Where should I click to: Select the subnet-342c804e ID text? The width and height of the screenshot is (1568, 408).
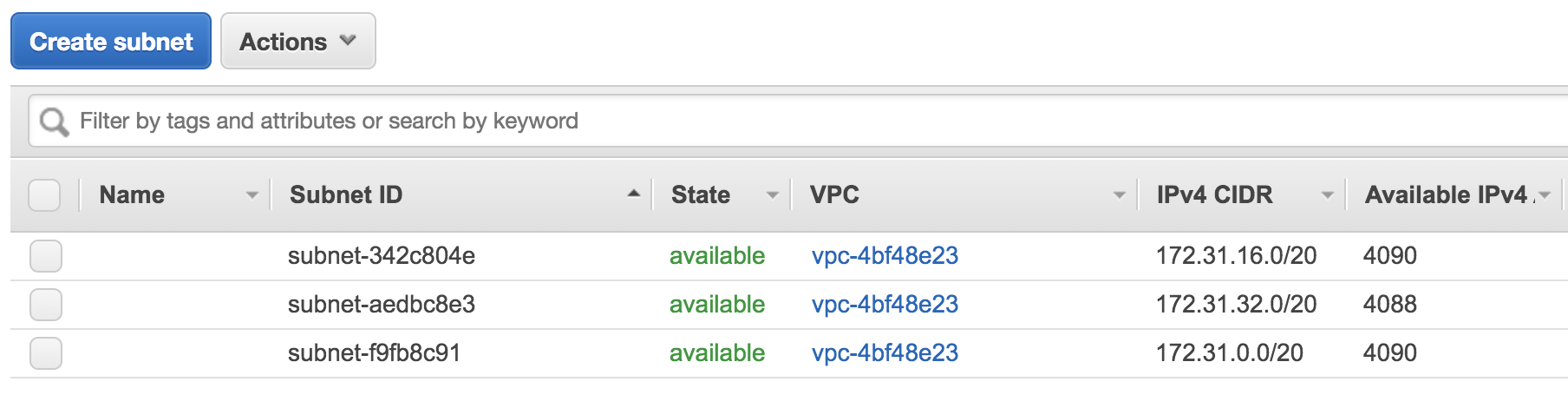click(382, 256)
